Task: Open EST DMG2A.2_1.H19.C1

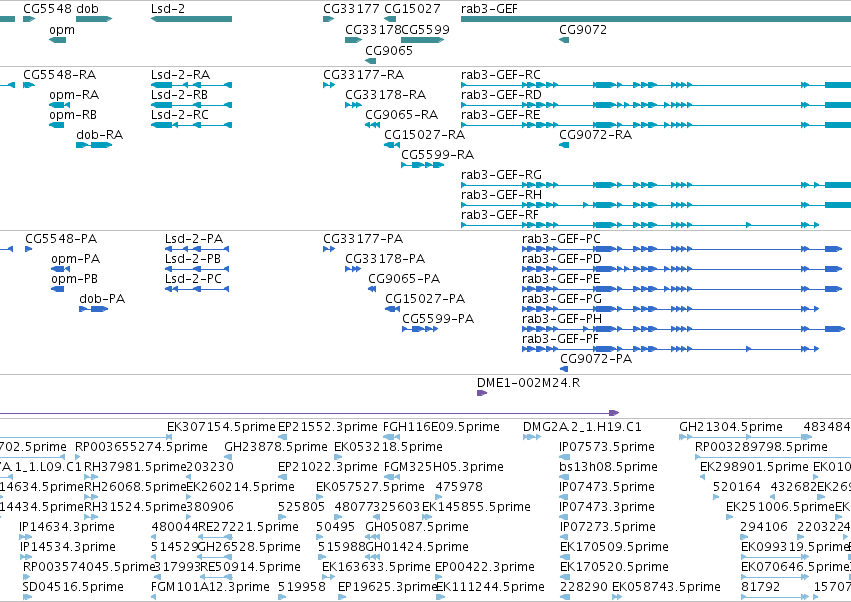Action: (582, 427)
